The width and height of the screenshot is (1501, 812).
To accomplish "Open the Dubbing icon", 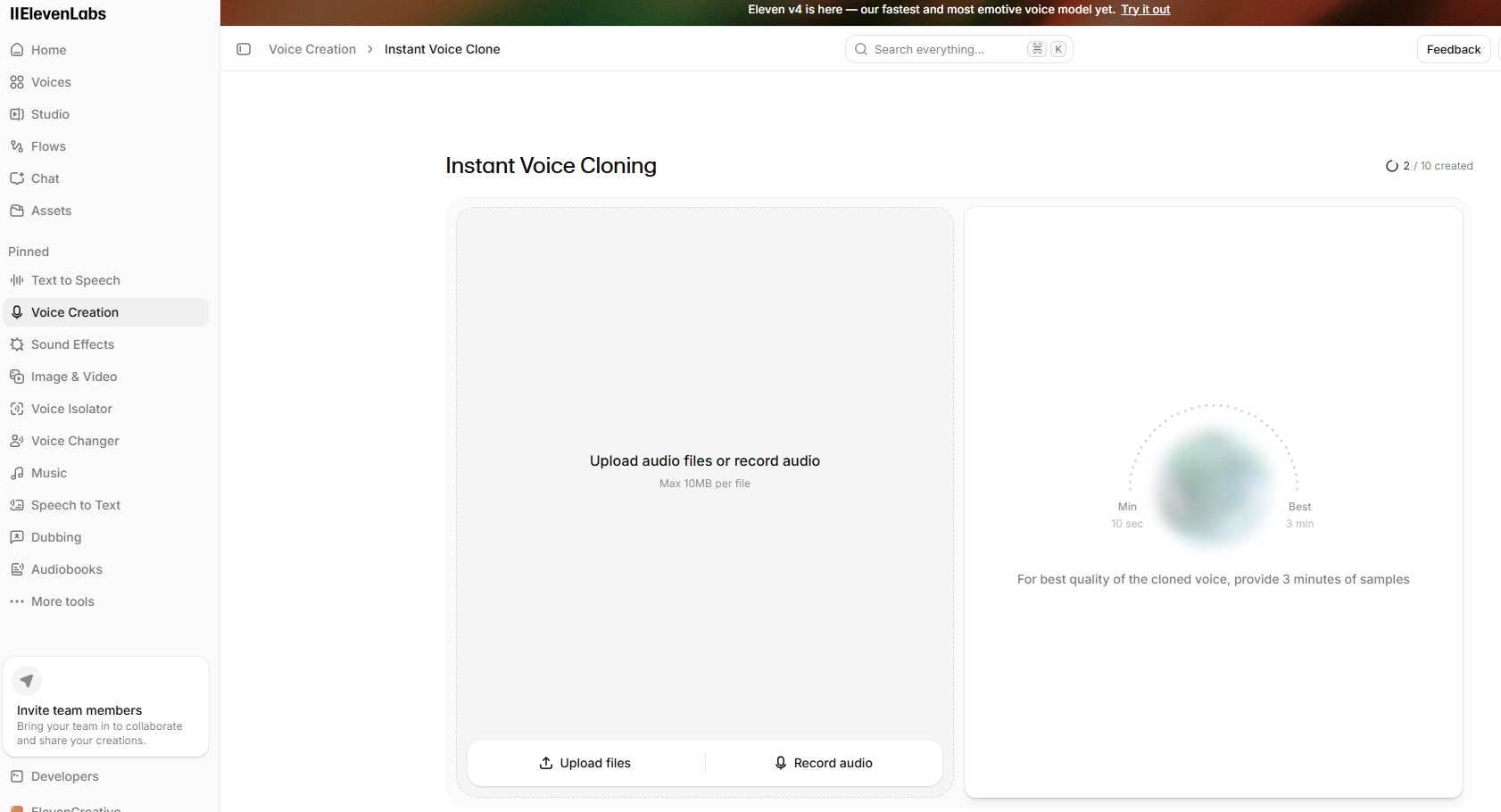I will coord(17,537).
